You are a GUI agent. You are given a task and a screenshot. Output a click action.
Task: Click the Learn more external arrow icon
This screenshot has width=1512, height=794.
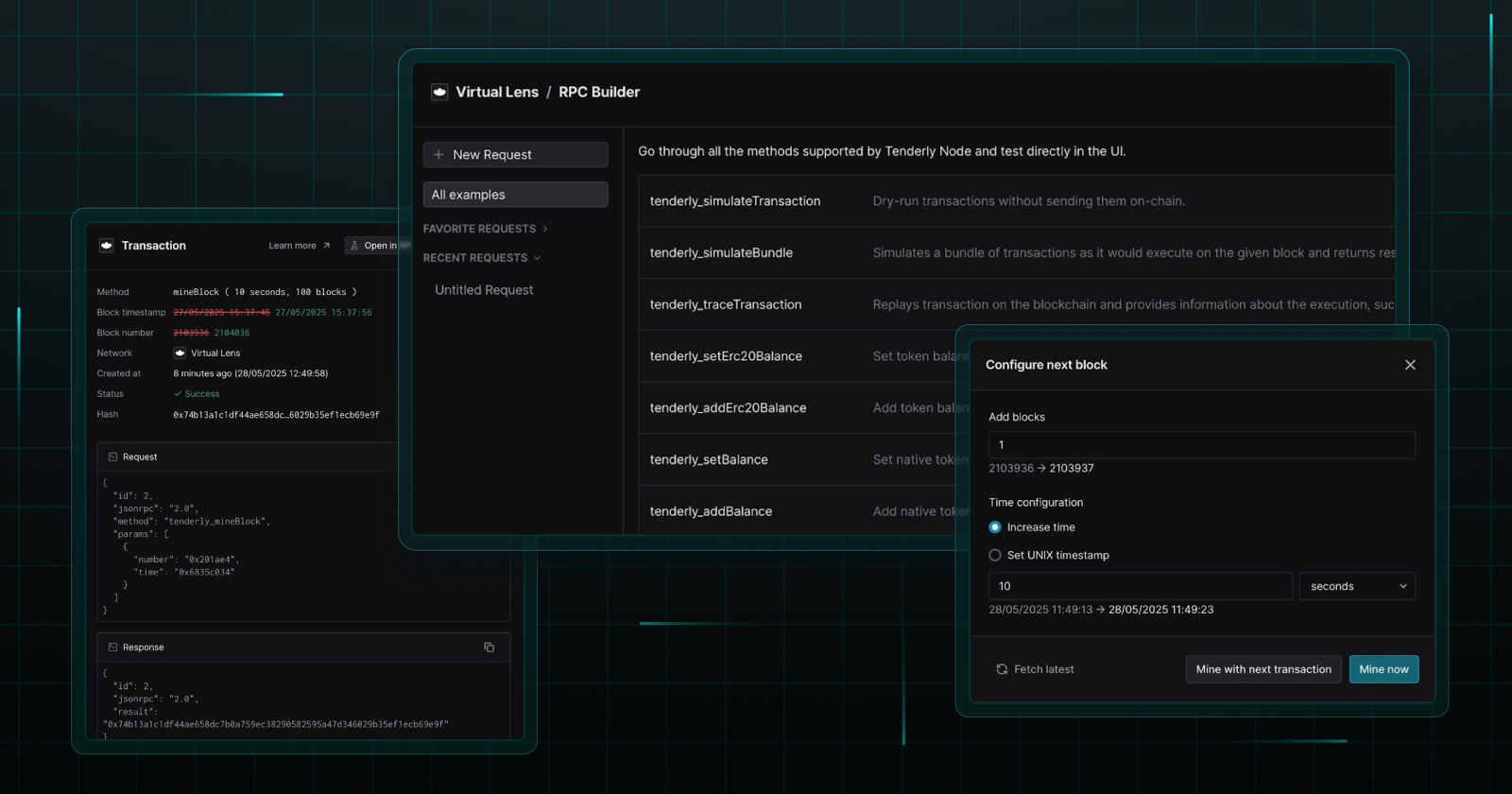click(x=327, y=246)
